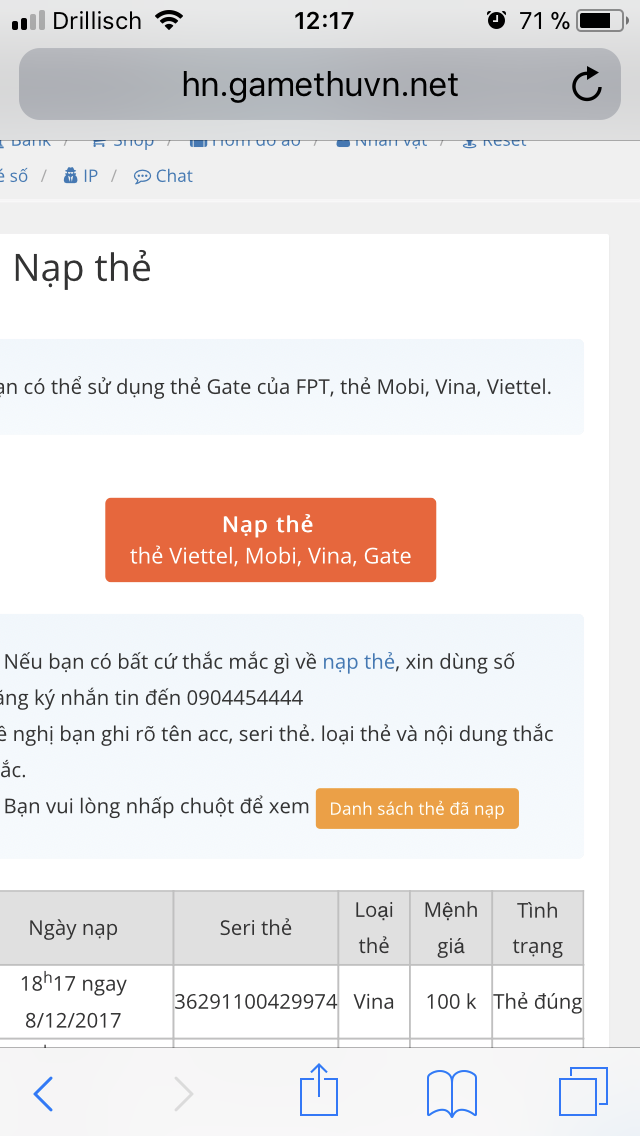Open Safari bookmarks icon
This screenshot has width=640, height=1136.
[x=451, y=1093]
